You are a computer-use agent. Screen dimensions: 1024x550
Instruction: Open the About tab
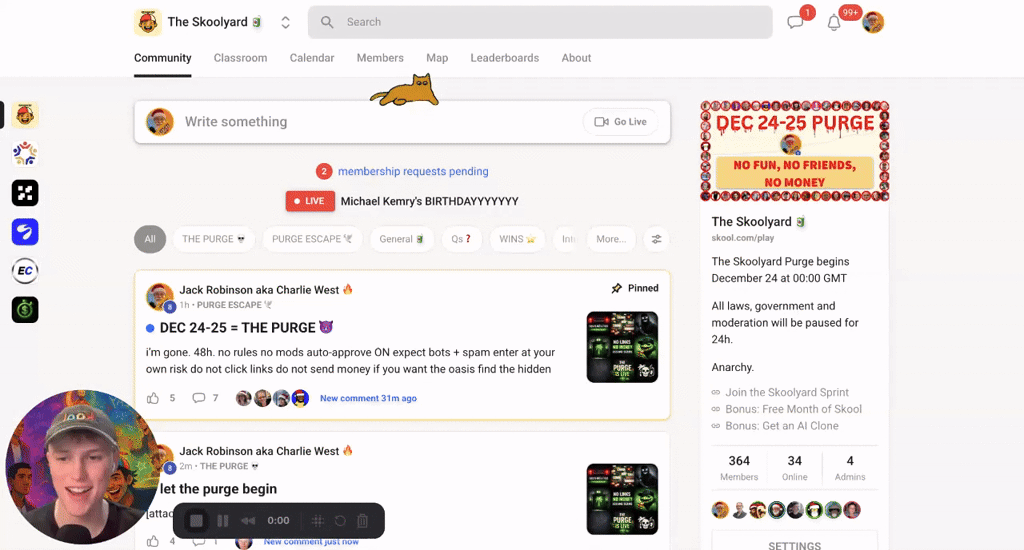click(576, 57)
